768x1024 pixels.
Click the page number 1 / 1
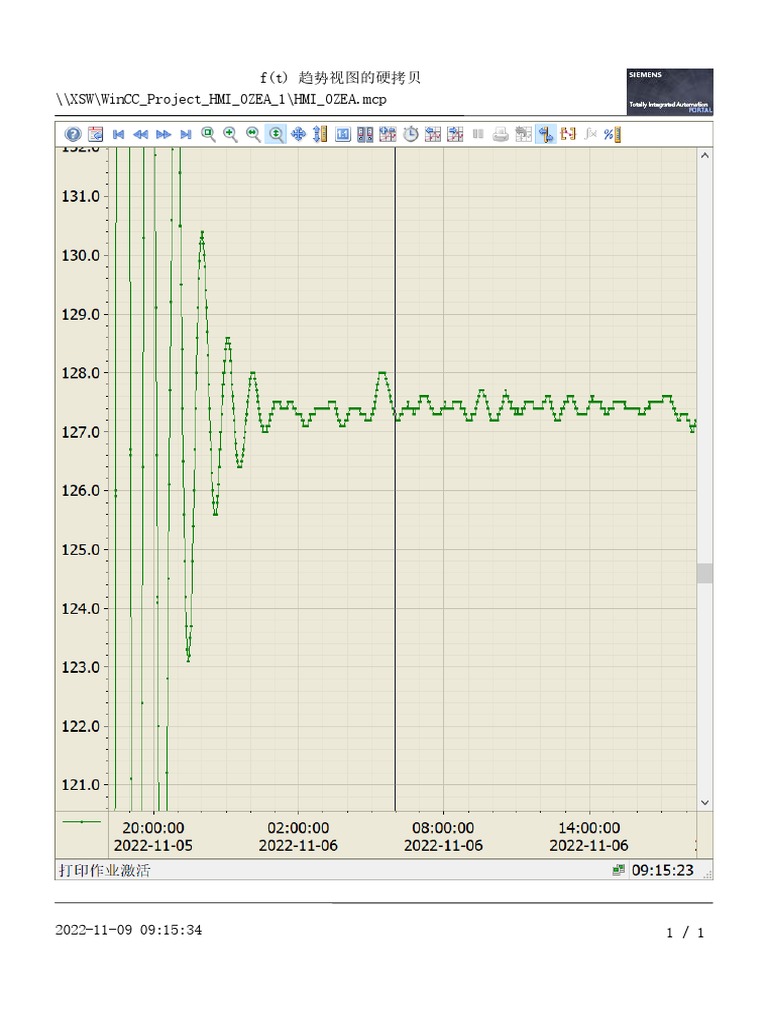pos(685,933)
